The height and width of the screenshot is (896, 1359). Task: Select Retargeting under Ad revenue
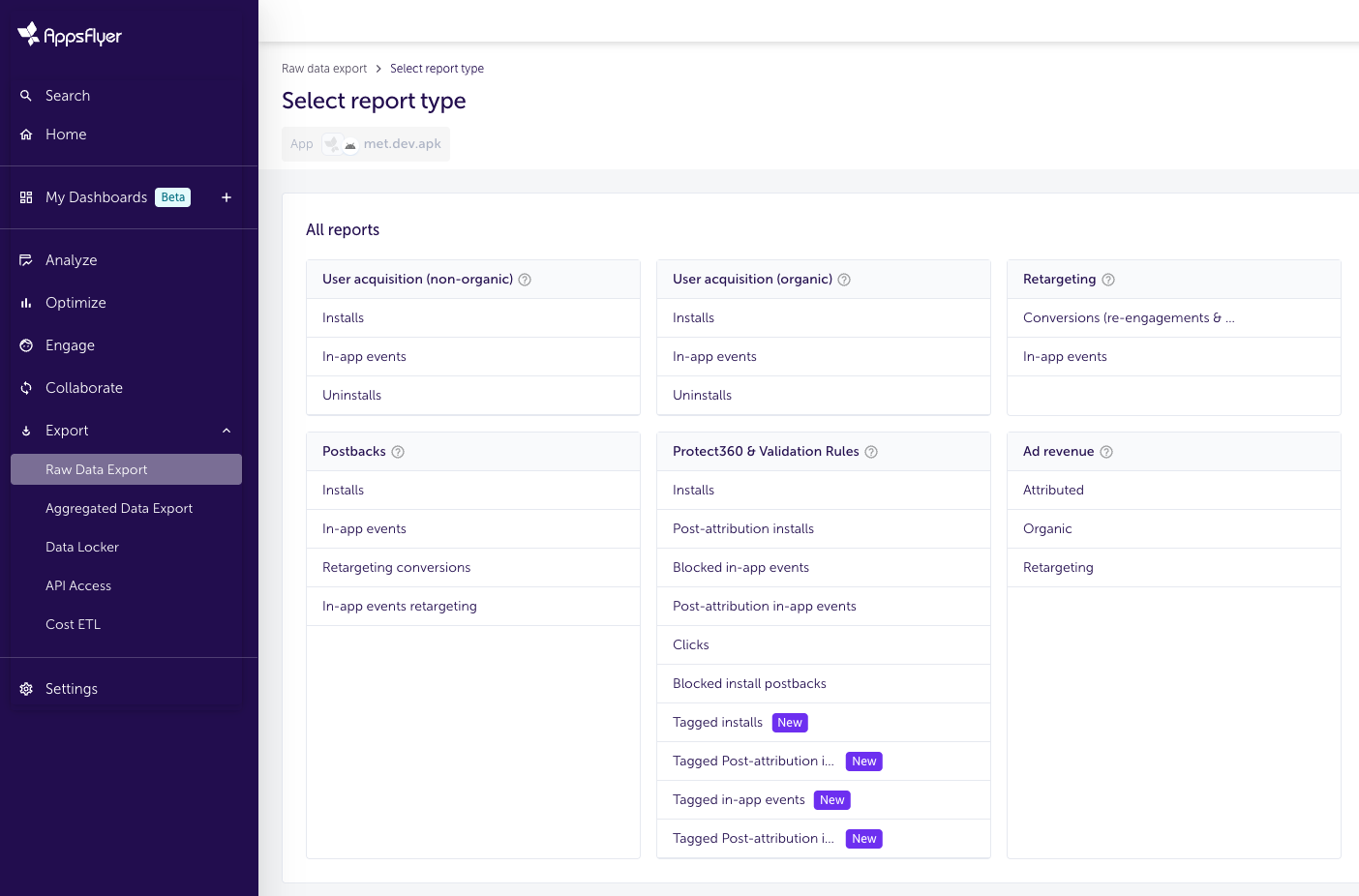pos(1058,567)
